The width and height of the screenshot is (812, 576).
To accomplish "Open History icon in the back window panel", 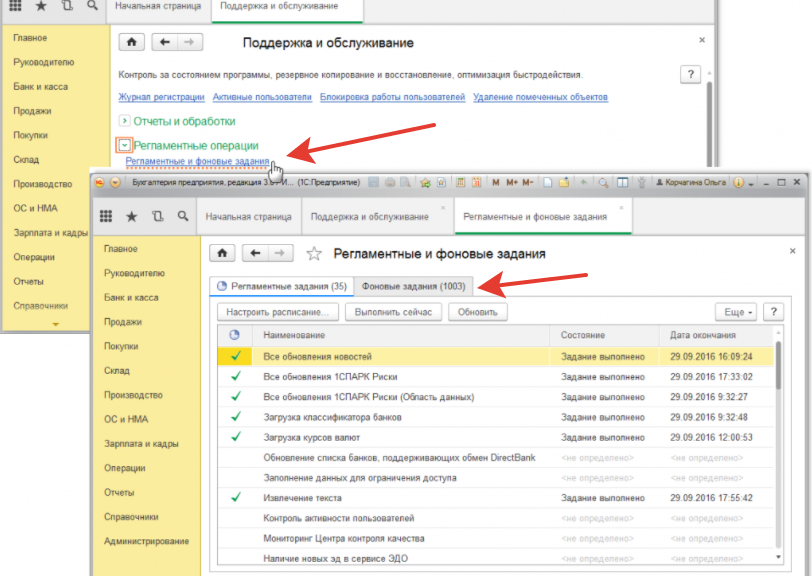I will (x=67, y=6).
